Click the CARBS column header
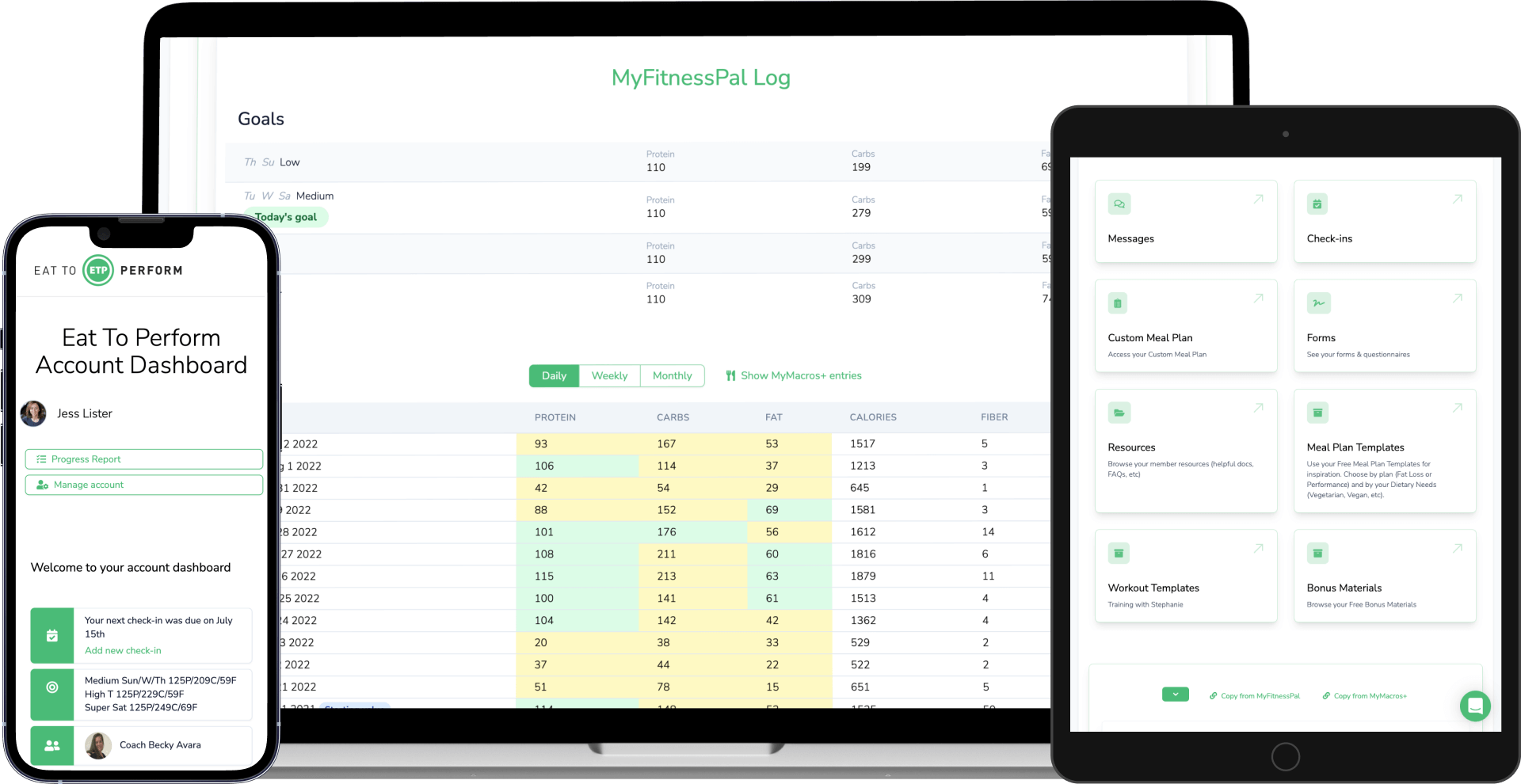Screen dimensions: 1521x784 click(x=673, y=417)
